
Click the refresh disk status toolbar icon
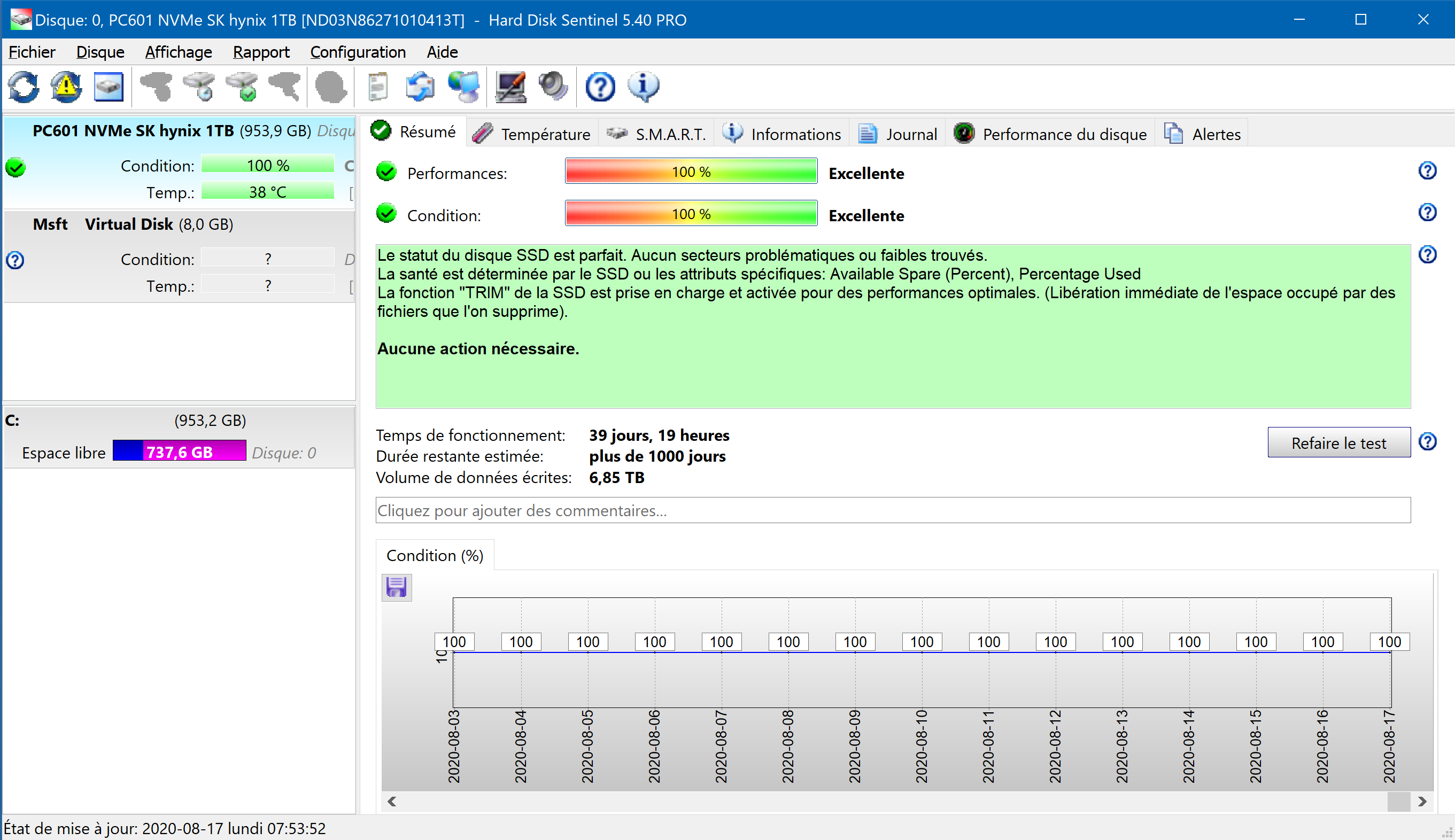[x=24, y=87]
